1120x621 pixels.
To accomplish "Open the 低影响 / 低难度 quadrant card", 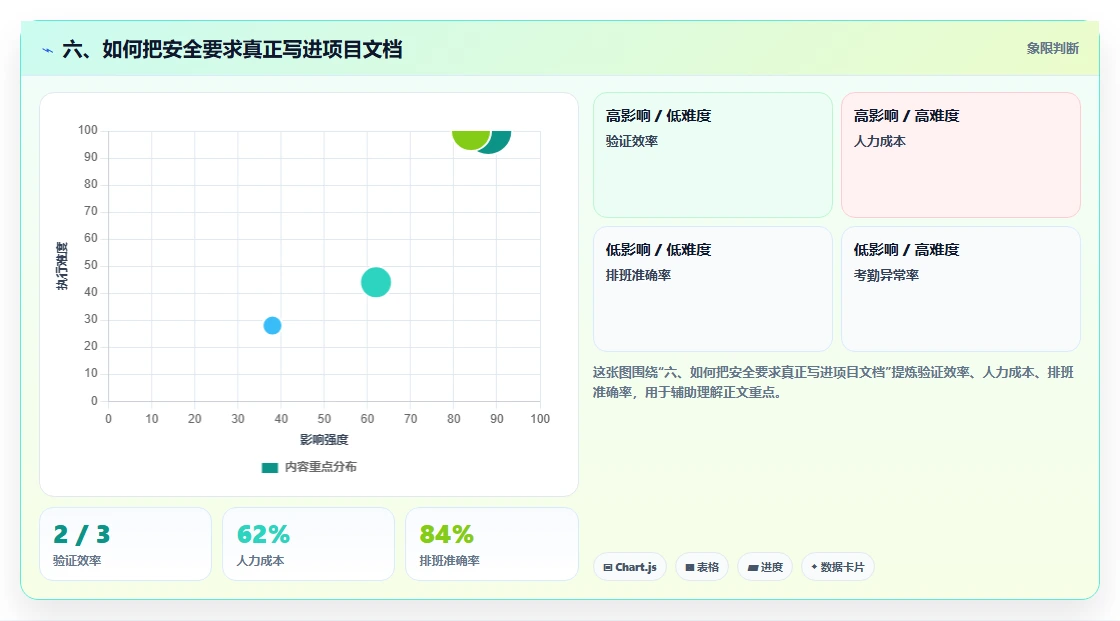I will [x=713, y=289].
